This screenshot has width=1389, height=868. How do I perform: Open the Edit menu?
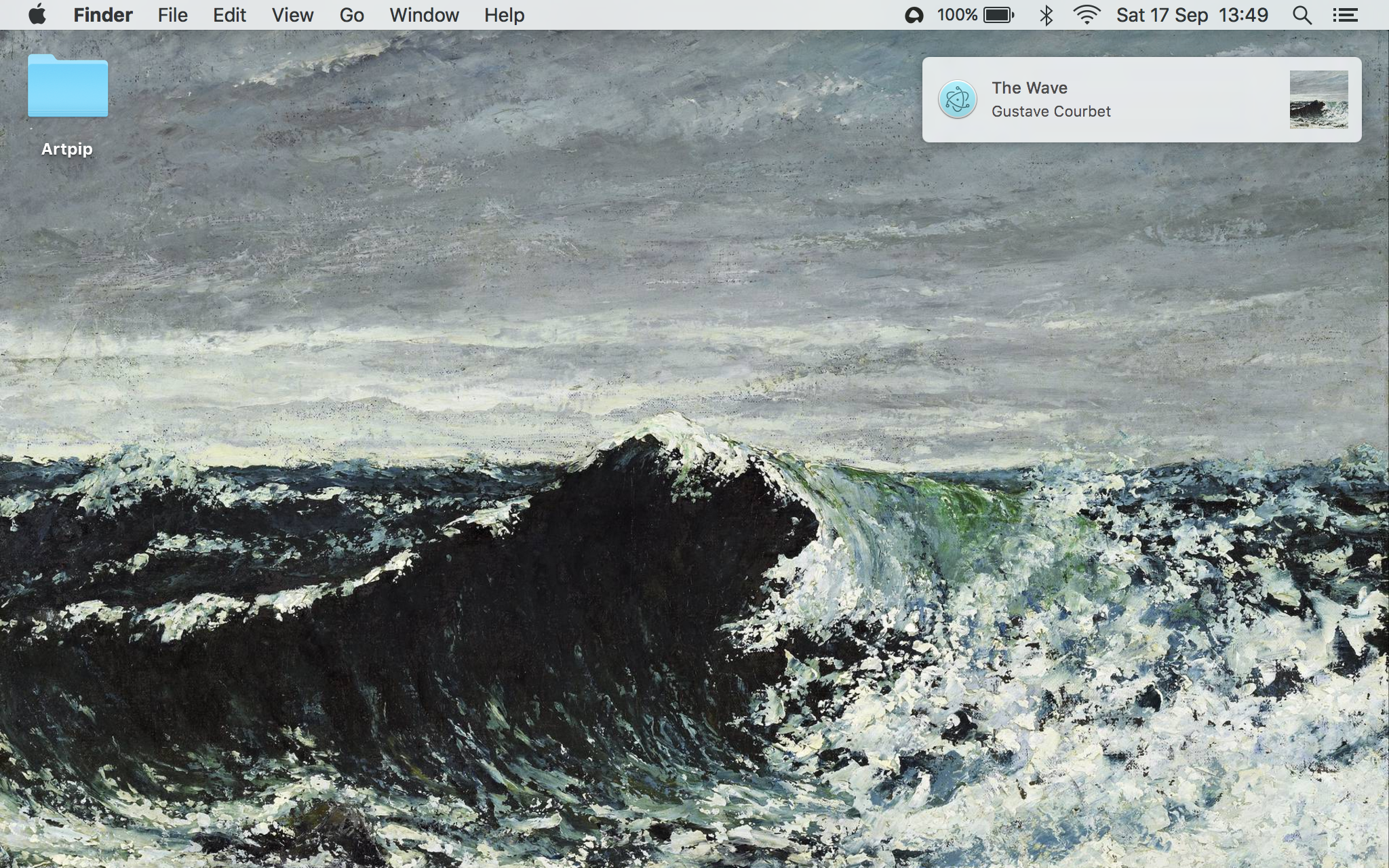(x=229, y=15)
